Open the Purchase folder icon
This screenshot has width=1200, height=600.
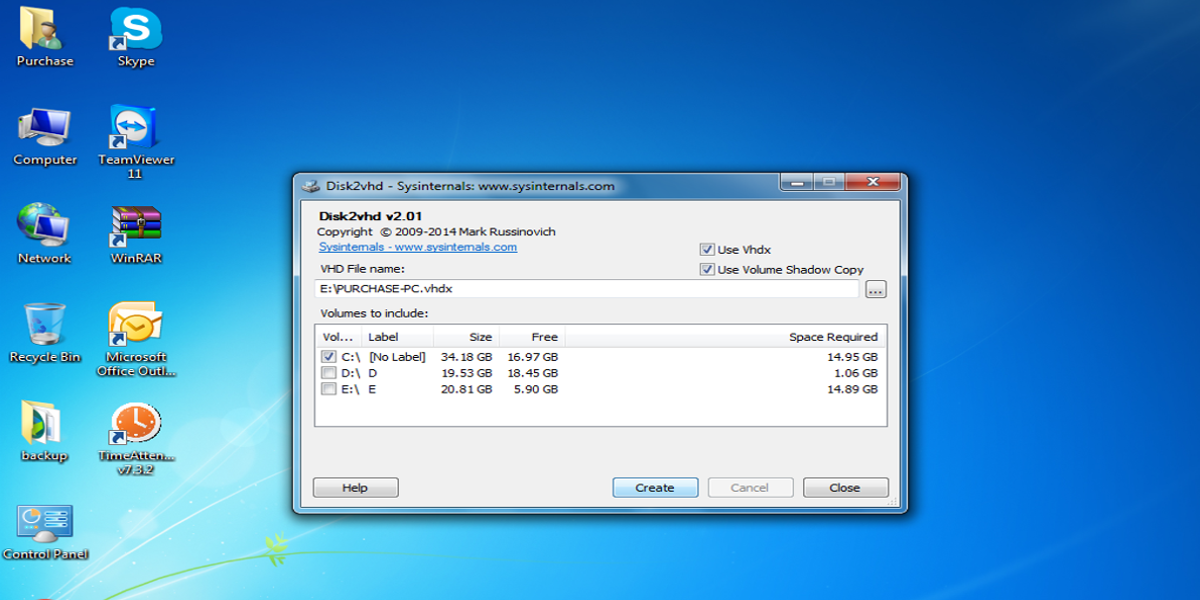point(42,37)
